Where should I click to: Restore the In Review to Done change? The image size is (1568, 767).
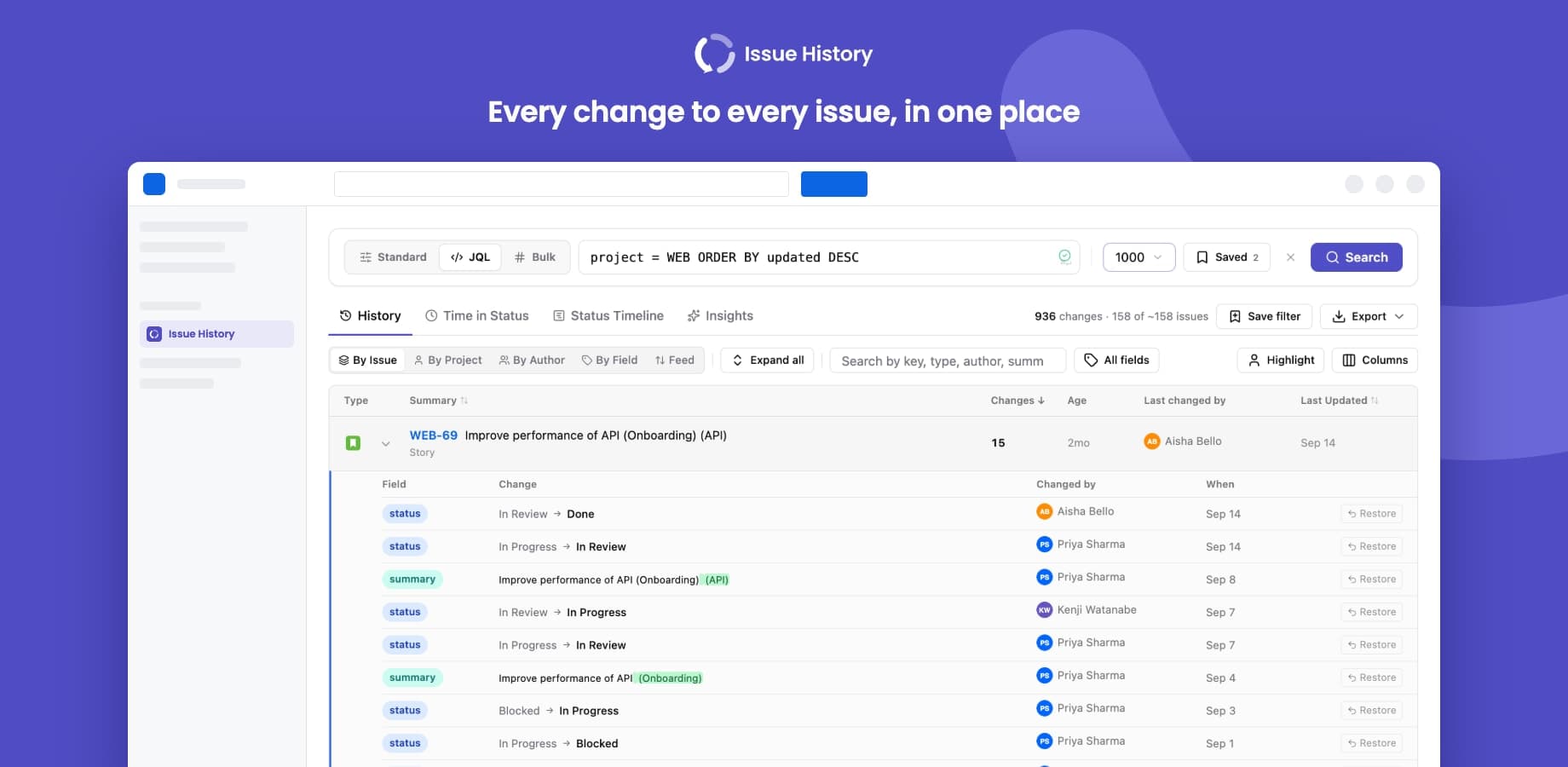(1372, 514)
